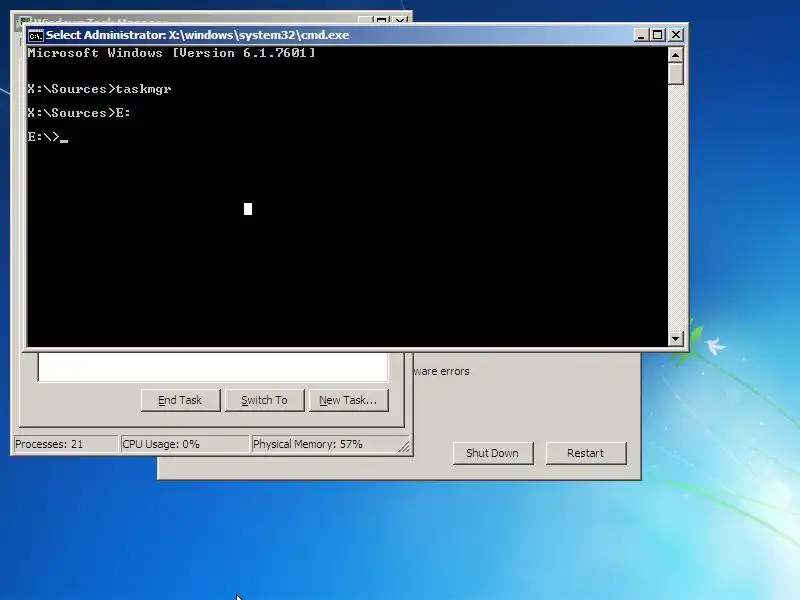
Task: Click the 'Processes: 21' status text
Action: (x=49, y=444)
